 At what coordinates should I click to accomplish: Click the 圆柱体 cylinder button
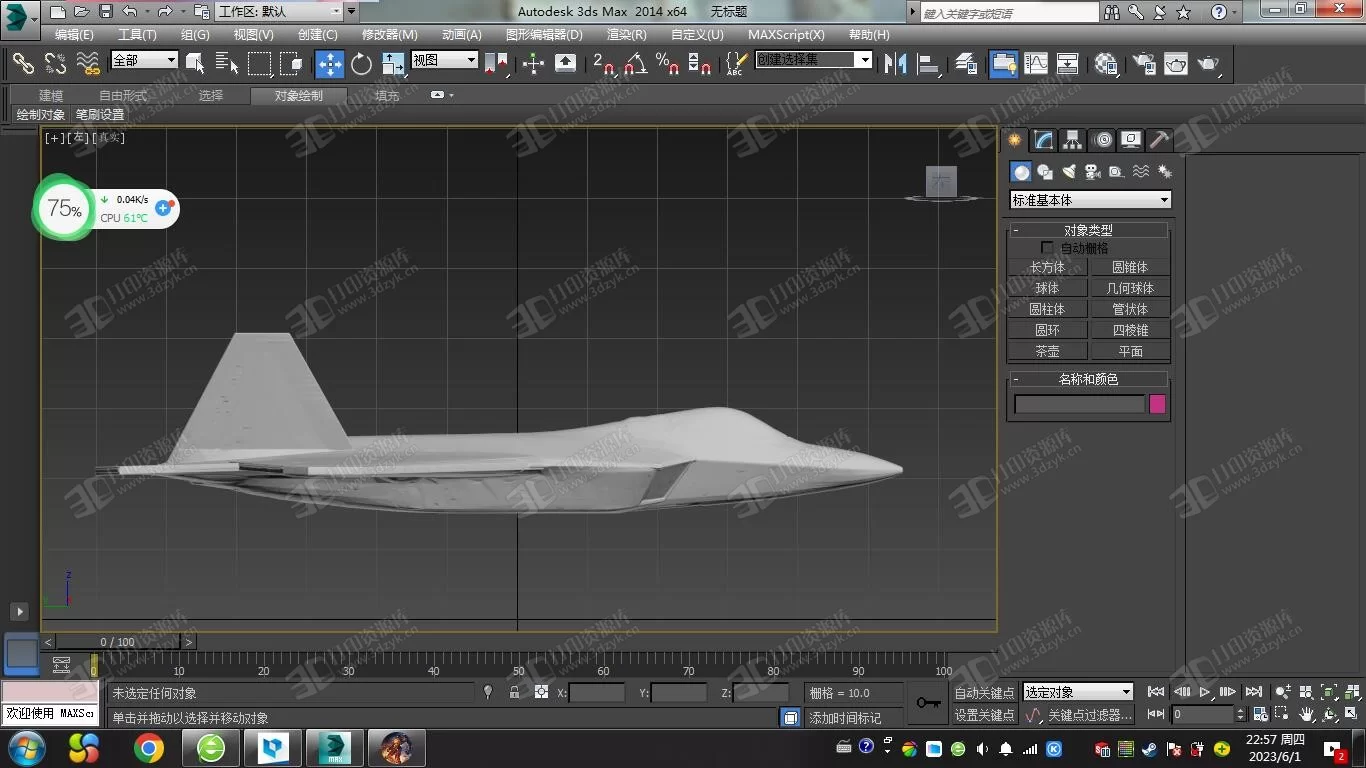[x=1047, y=309]
